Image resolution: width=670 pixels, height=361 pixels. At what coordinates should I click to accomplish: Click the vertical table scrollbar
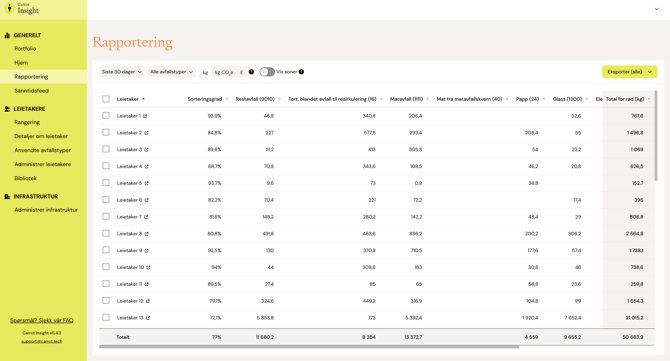click(x=656, y=136)
